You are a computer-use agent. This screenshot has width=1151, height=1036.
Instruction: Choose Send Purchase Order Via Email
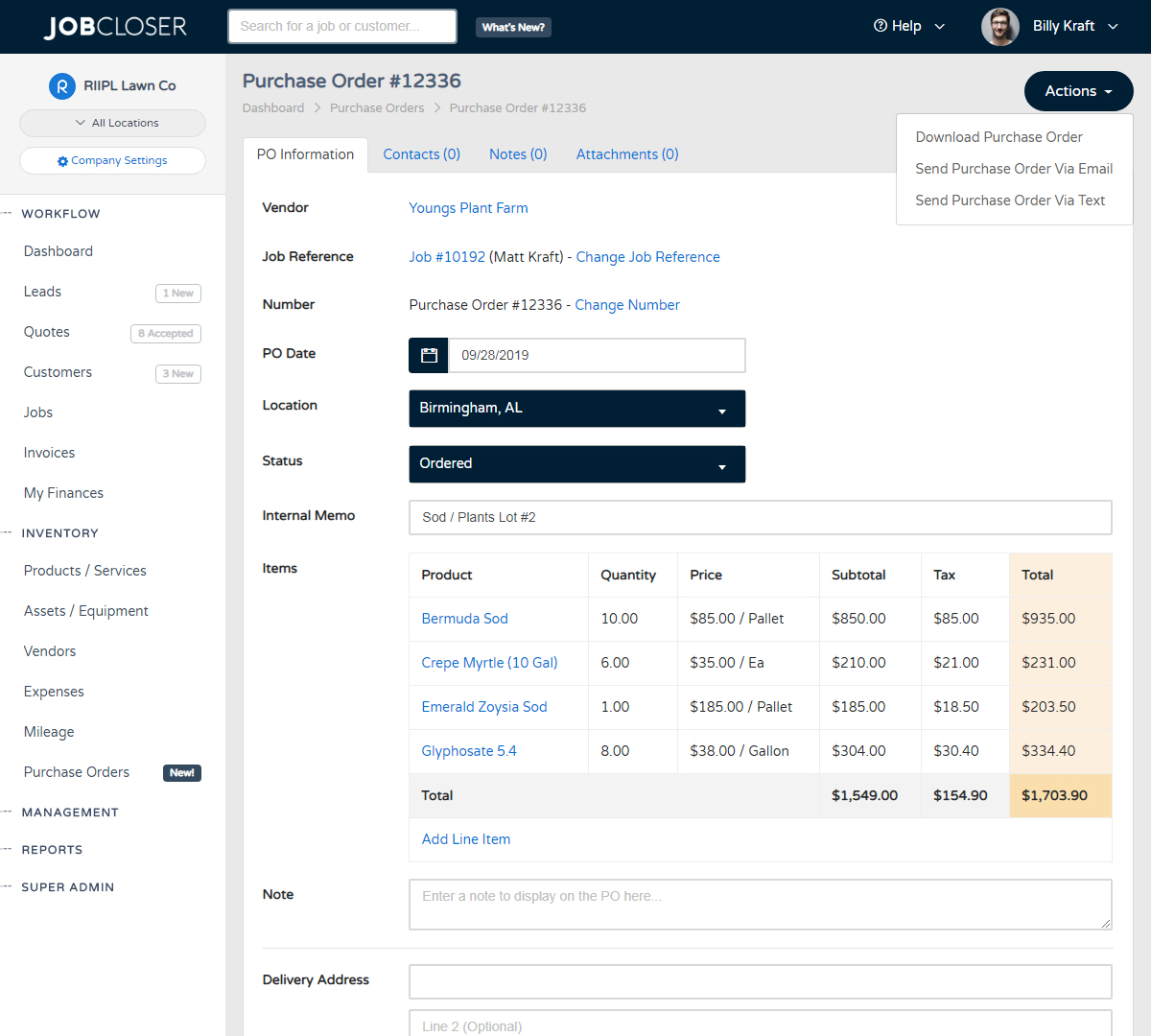coord(1014,169)
